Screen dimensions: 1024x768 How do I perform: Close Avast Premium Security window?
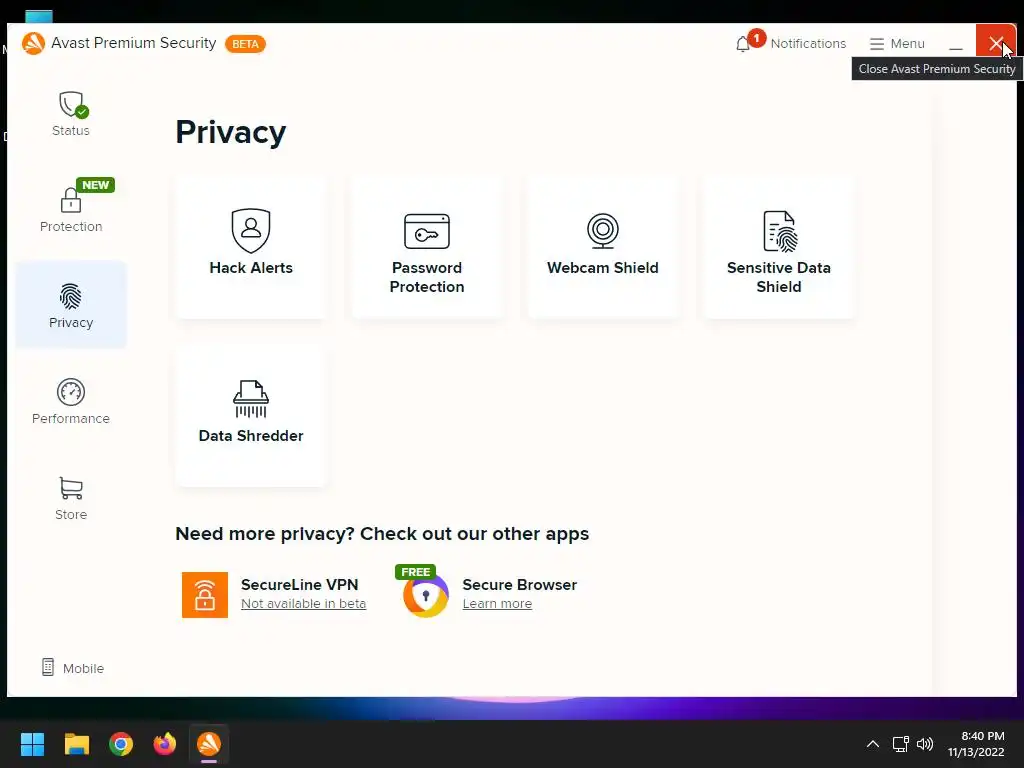click(x=995, y=43)
